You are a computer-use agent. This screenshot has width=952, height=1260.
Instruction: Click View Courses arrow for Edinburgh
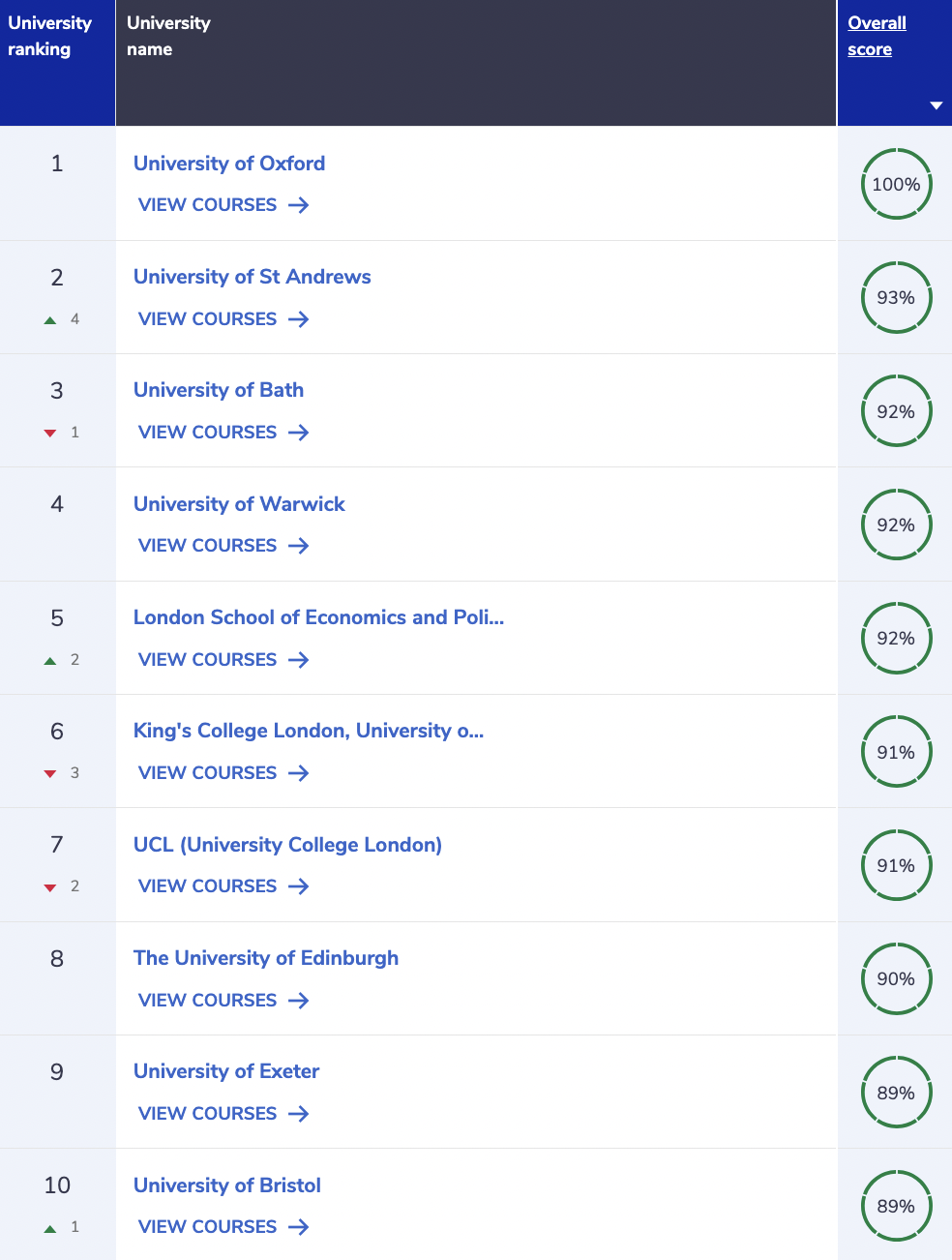point(299,1001)
